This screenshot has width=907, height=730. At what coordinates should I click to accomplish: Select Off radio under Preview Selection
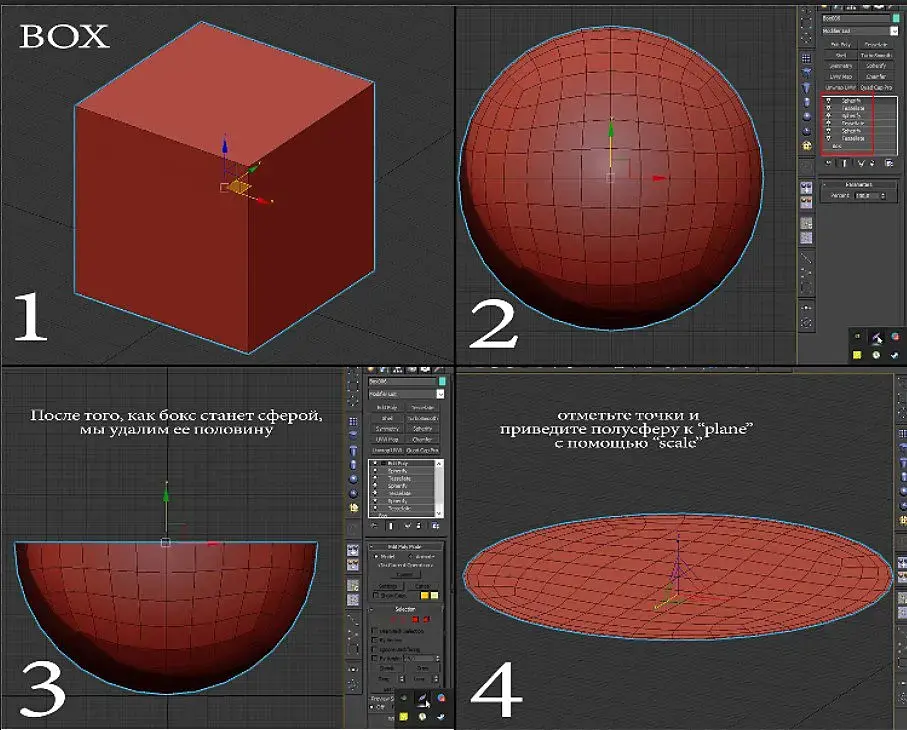click(372, 707)
